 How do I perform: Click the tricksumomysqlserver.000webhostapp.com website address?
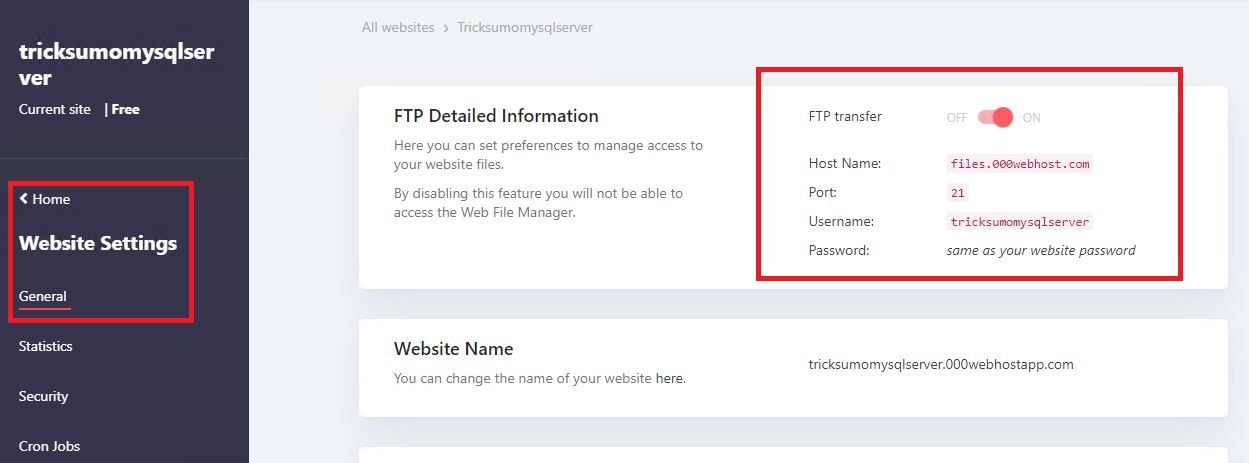click(940, 364)
